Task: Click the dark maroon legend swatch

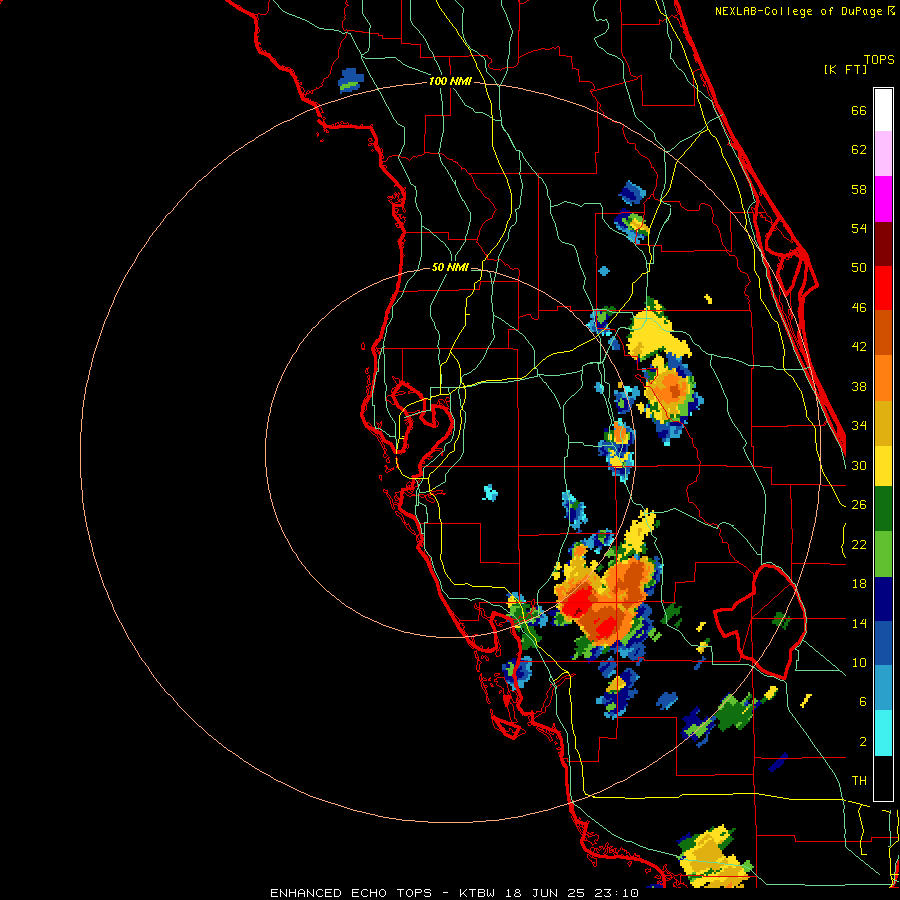Action: (883, 244)
